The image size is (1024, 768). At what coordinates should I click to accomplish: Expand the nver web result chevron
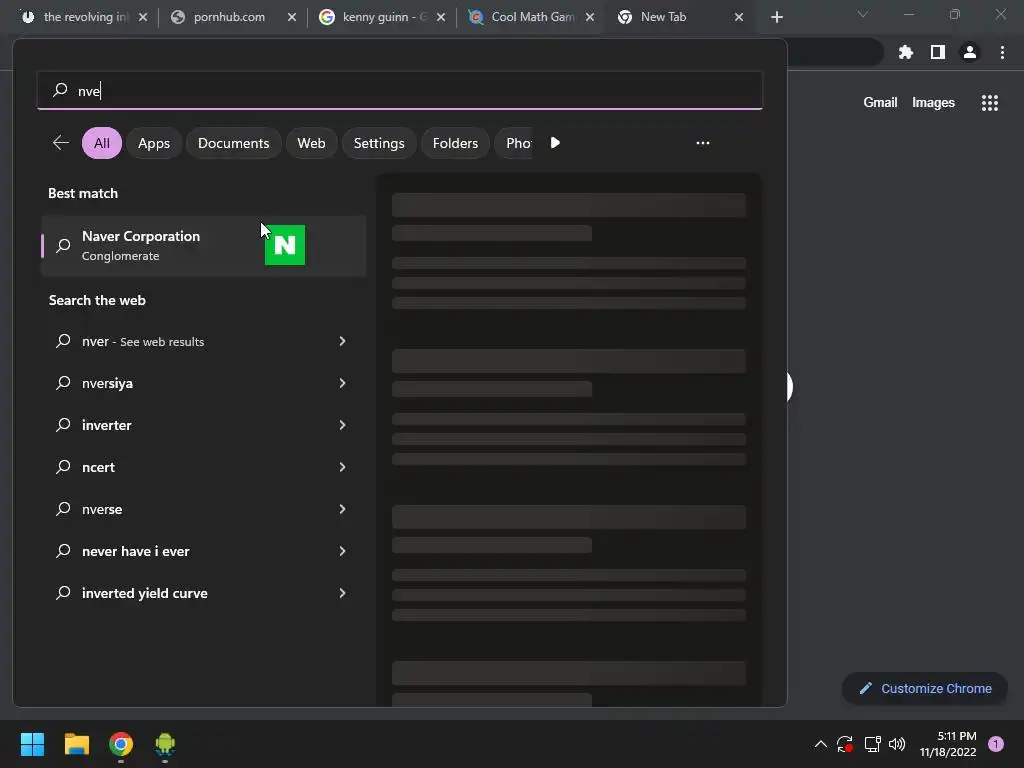click(342, 341)
